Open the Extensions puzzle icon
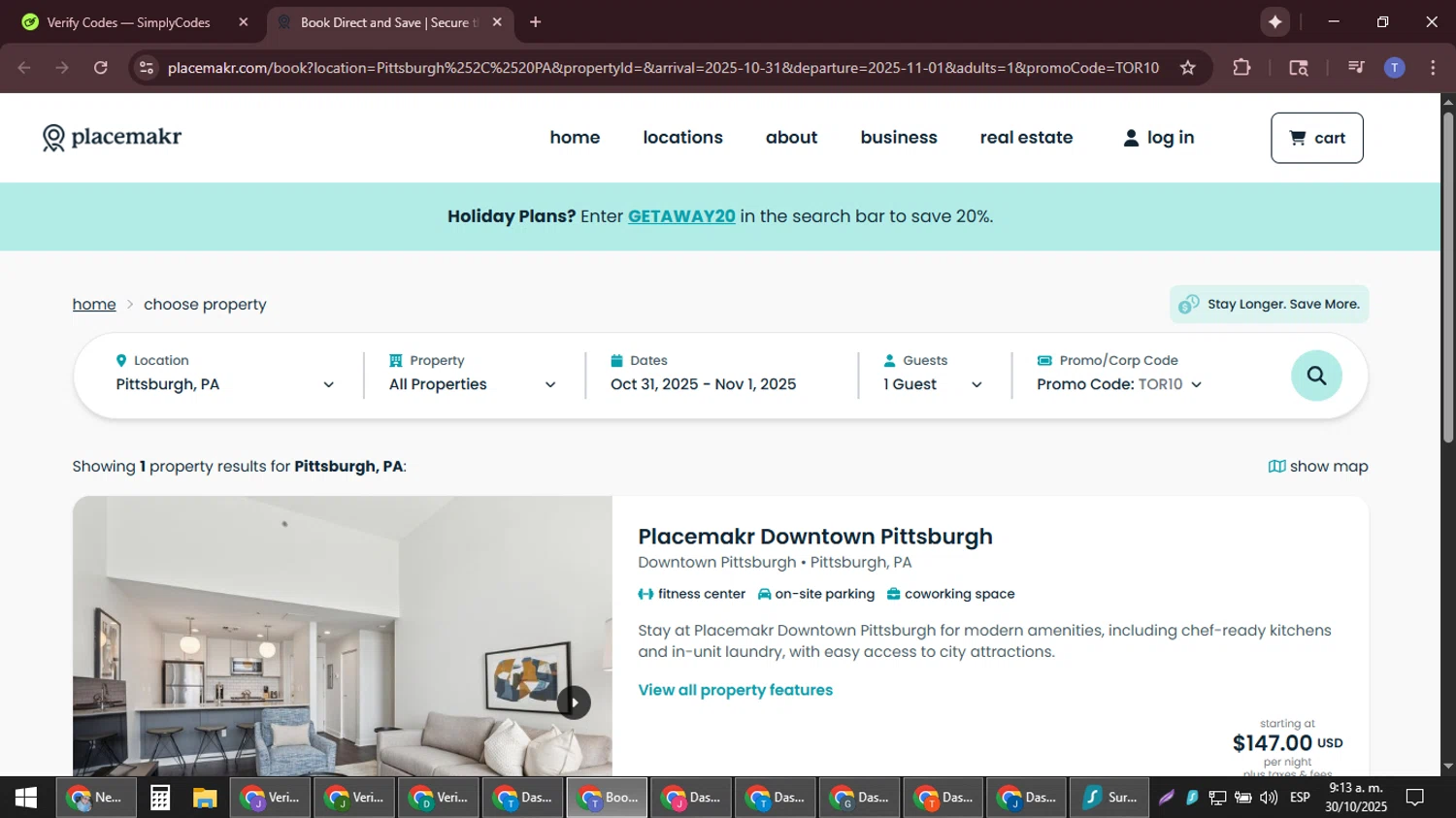 (1241, 67)
